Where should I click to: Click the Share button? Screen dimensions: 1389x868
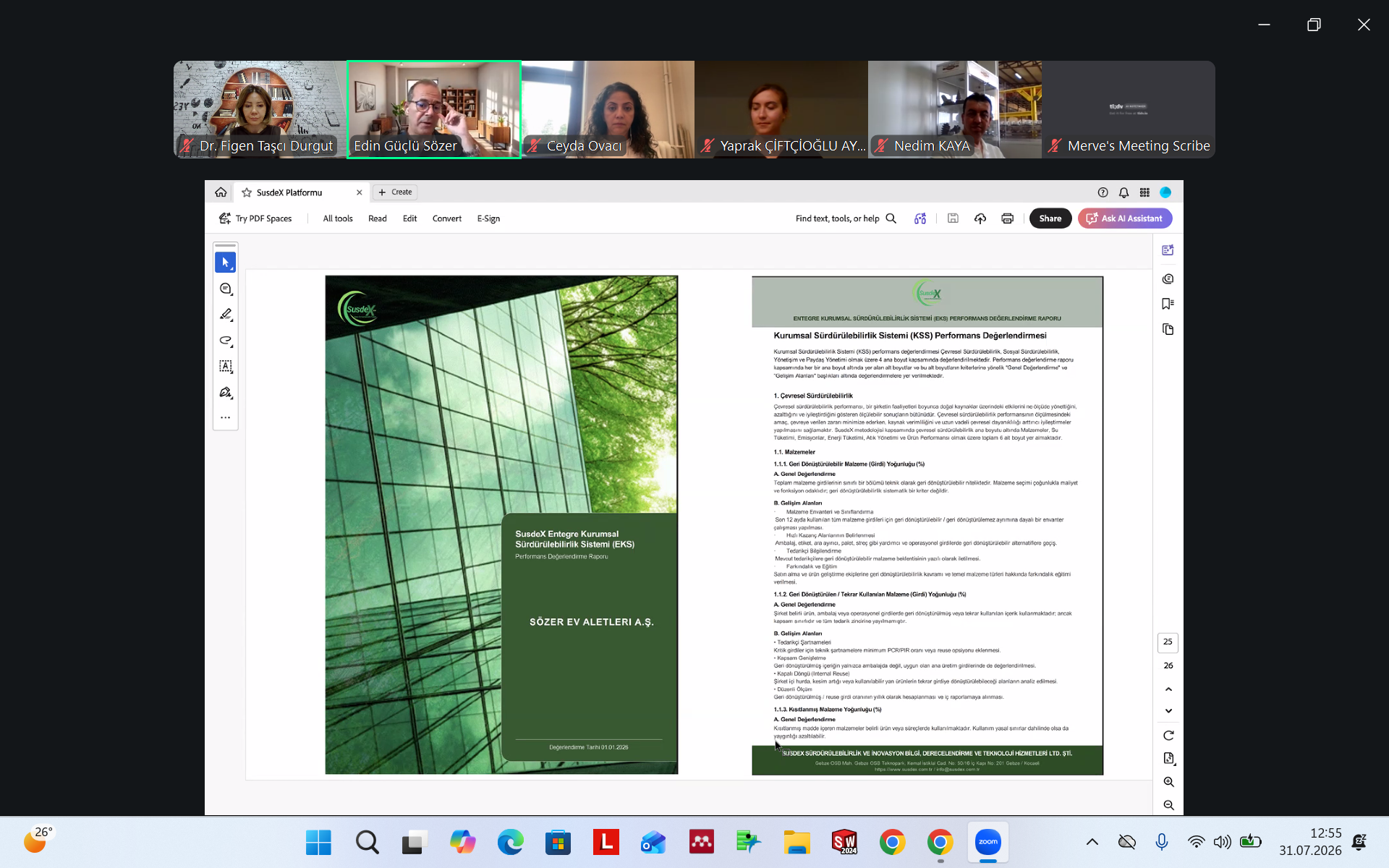click(x=1050, y=218)
